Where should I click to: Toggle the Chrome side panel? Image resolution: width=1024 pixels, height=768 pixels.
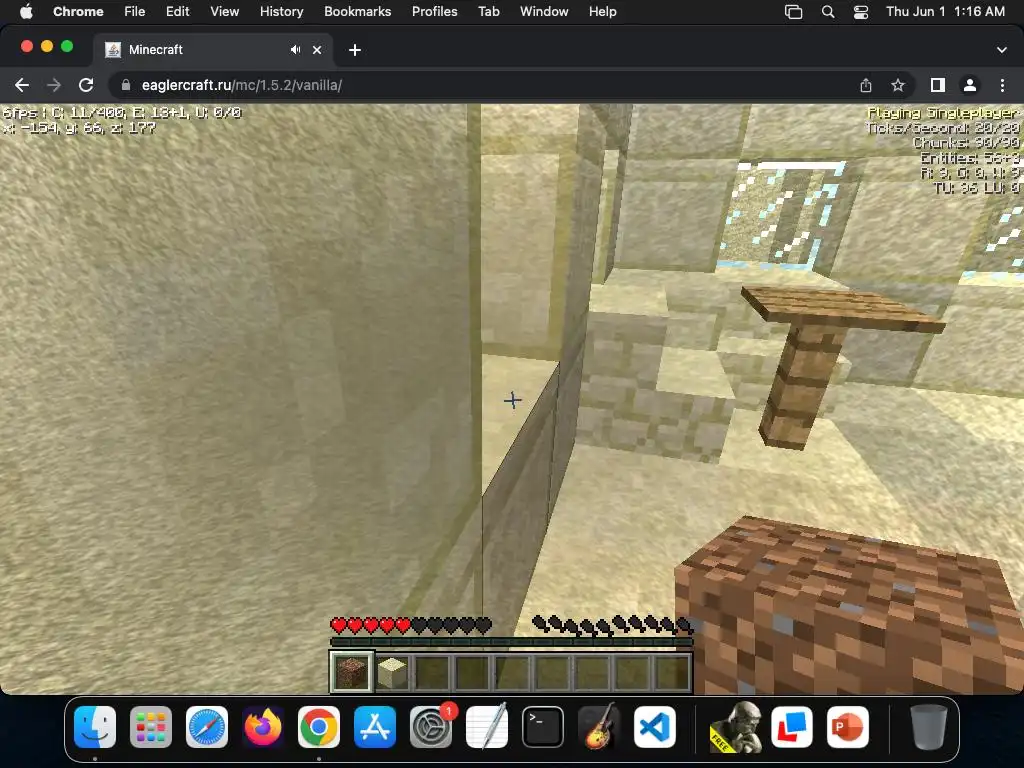938,85
